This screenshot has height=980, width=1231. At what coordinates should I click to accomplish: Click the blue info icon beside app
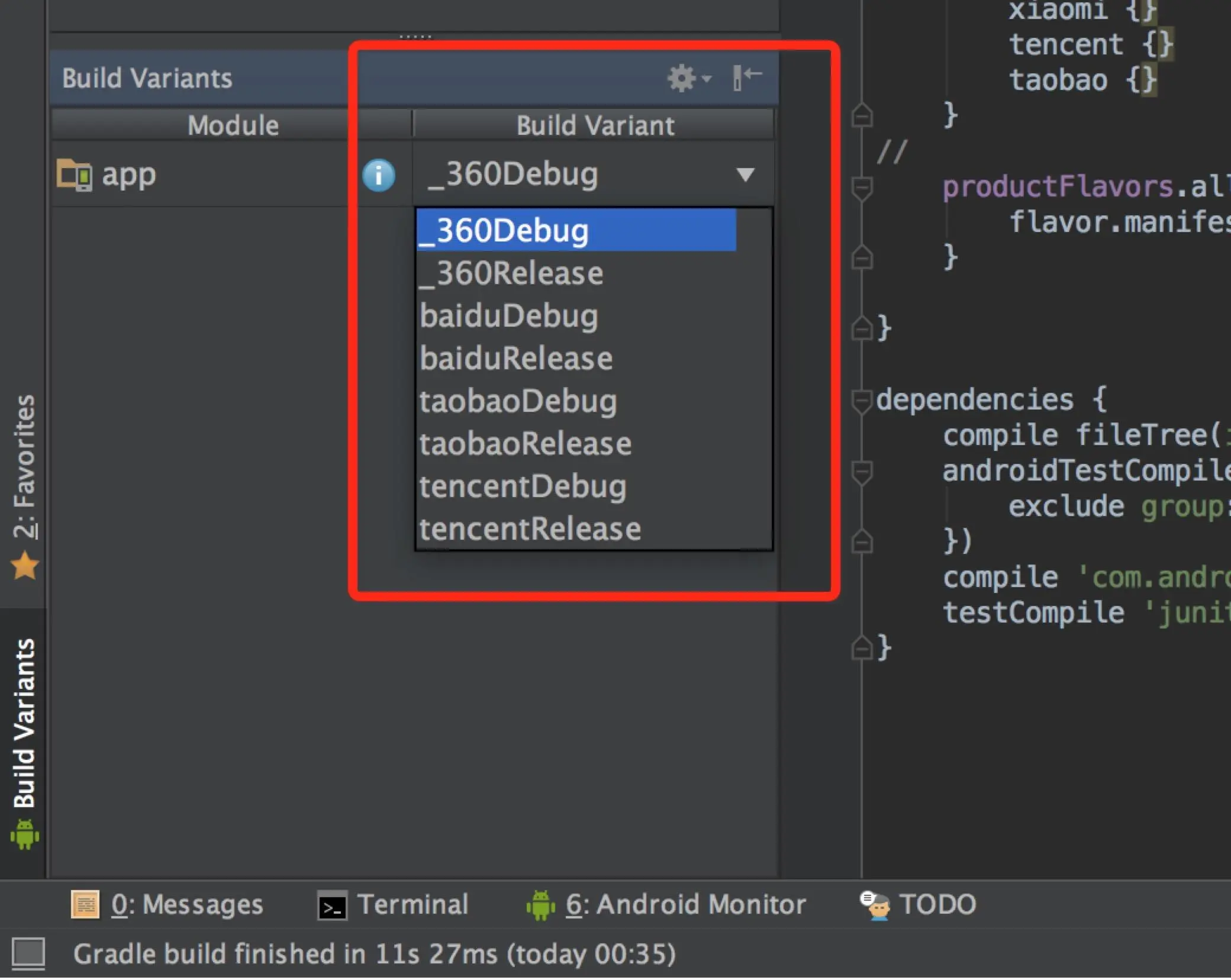pyautogui.click(x=379, y=175)
